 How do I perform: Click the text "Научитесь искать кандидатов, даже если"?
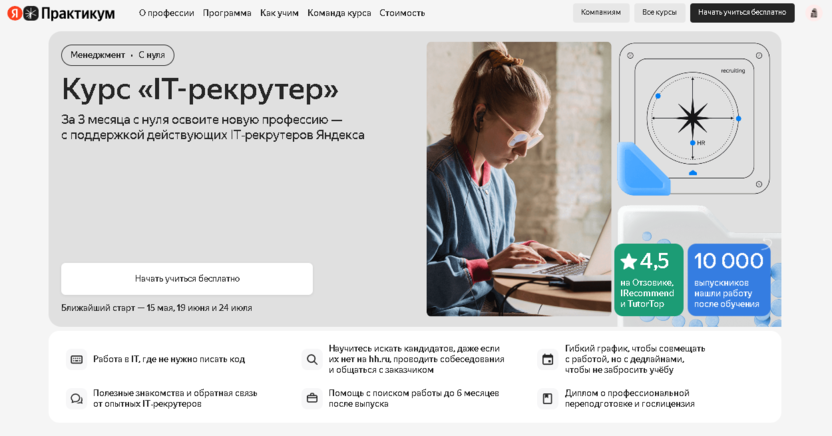pyautogui.click(x=414, y=348)
